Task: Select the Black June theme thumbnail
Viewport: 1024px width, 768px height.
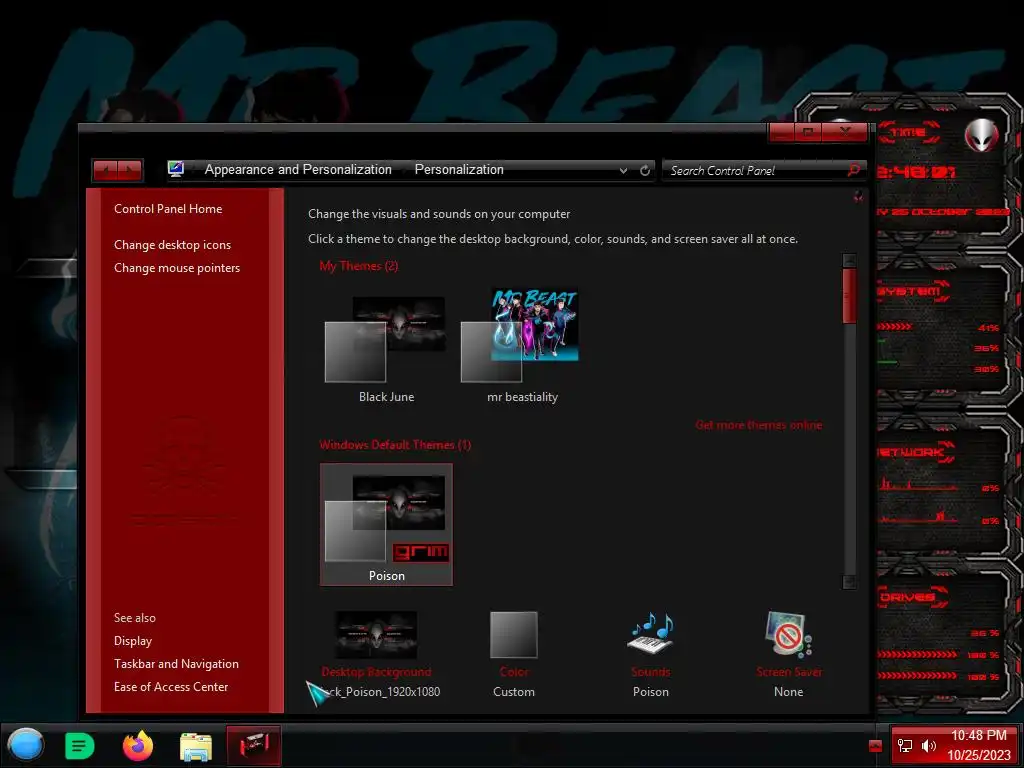Action: 385,340
